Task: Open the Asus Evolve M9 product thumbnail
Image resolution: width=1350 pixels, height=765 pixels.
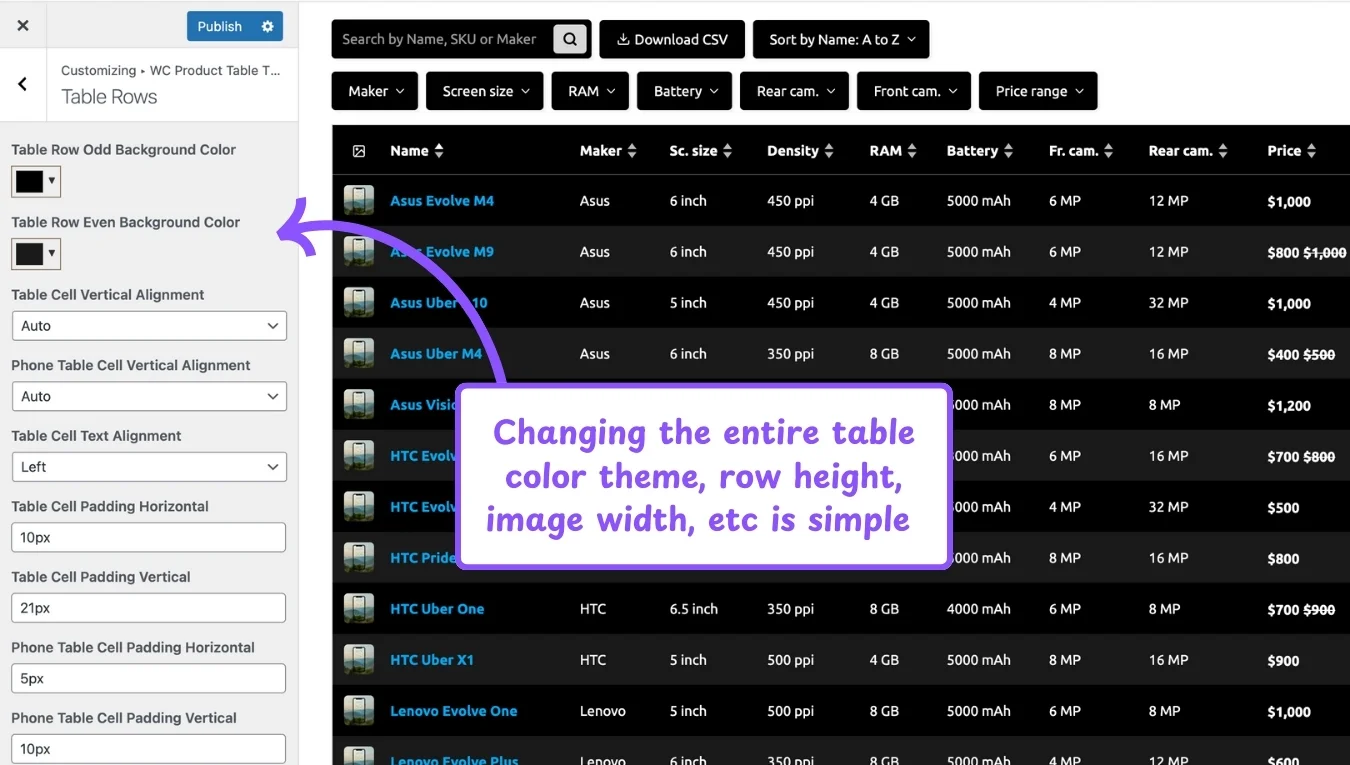Action: [359, 251]
